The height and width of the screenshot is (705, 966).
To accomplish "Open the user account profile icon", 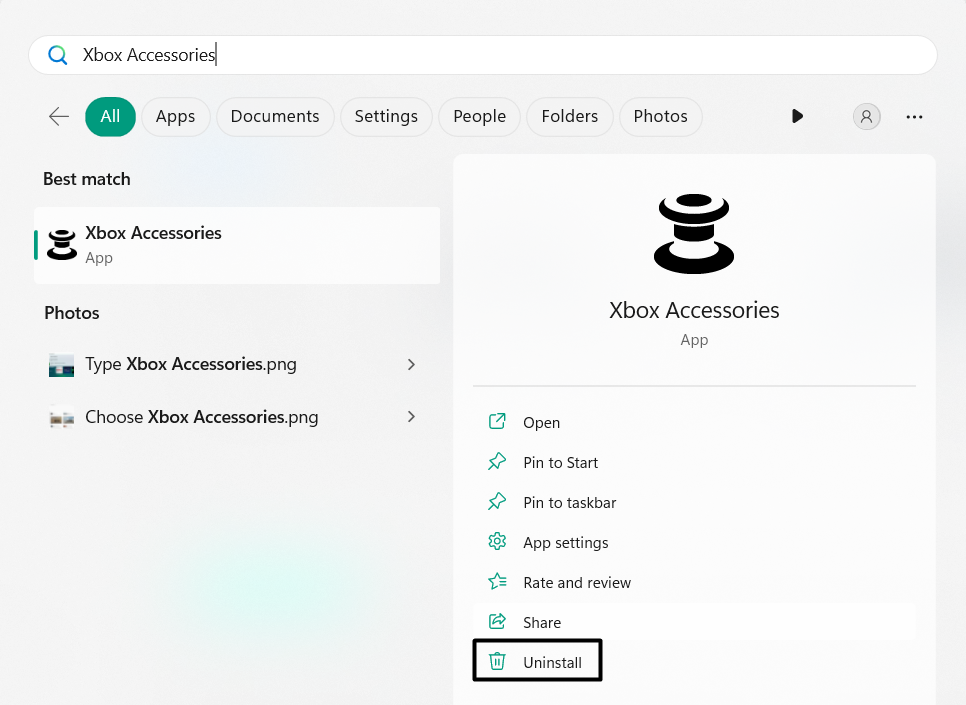I will coord(866,116).
